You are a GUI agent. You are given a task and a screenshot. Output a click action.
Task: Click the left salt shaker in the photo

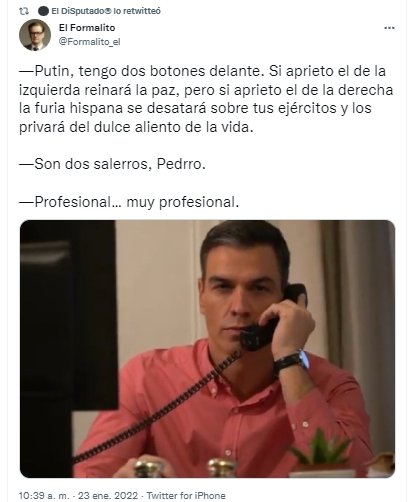pyautogui.click(x=149, y=468)
